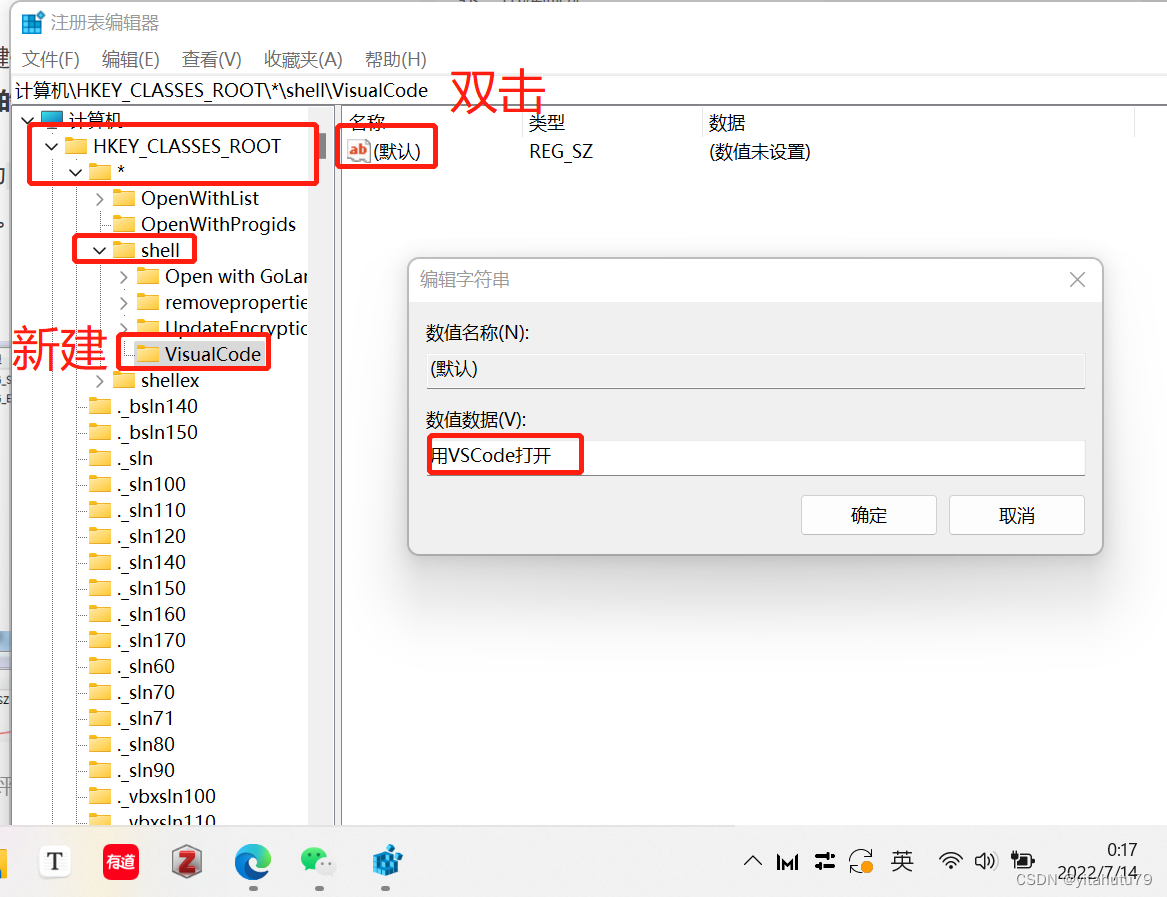Select the ._sln71 key
The height and width of the screenshot is (897, 1167).
[x=146, y=718]
